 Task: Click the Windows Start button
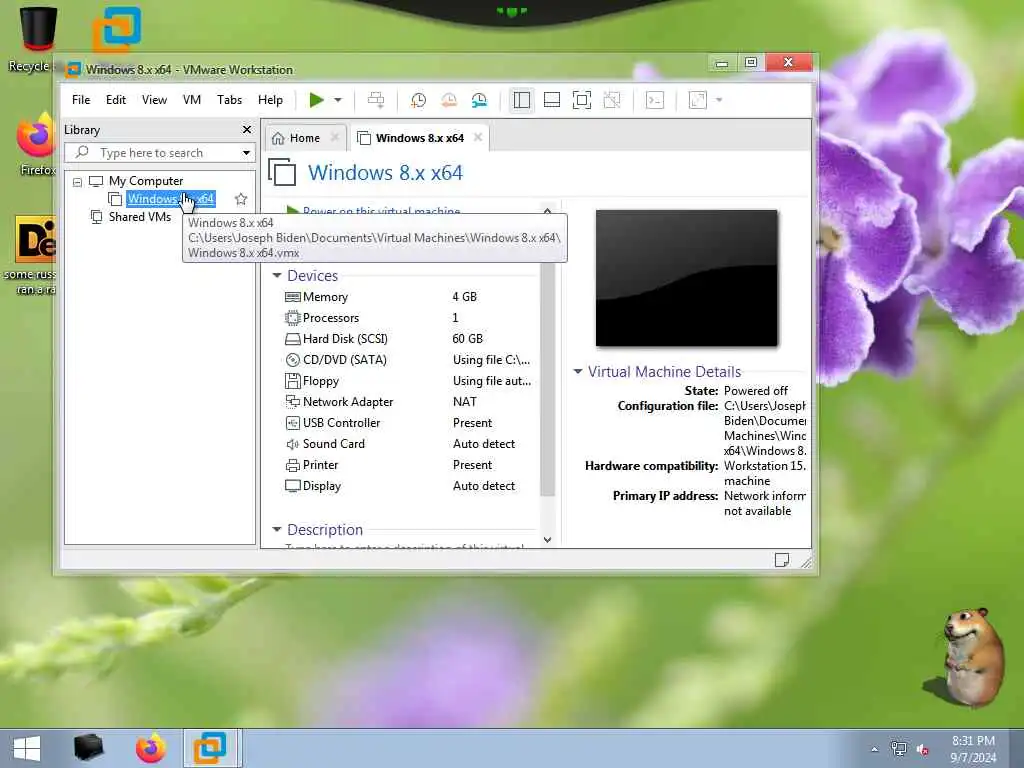[27, 748]
